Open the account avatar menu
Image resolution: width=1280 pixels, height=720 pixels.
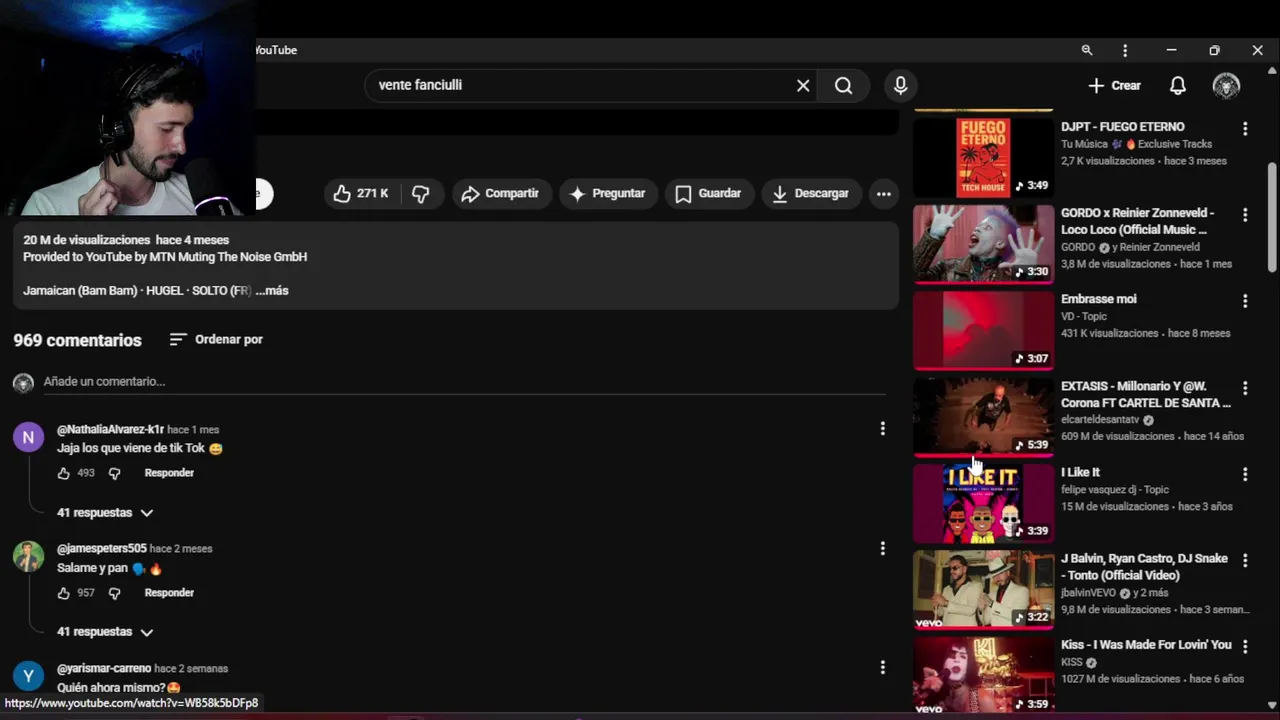(1226, 86)
